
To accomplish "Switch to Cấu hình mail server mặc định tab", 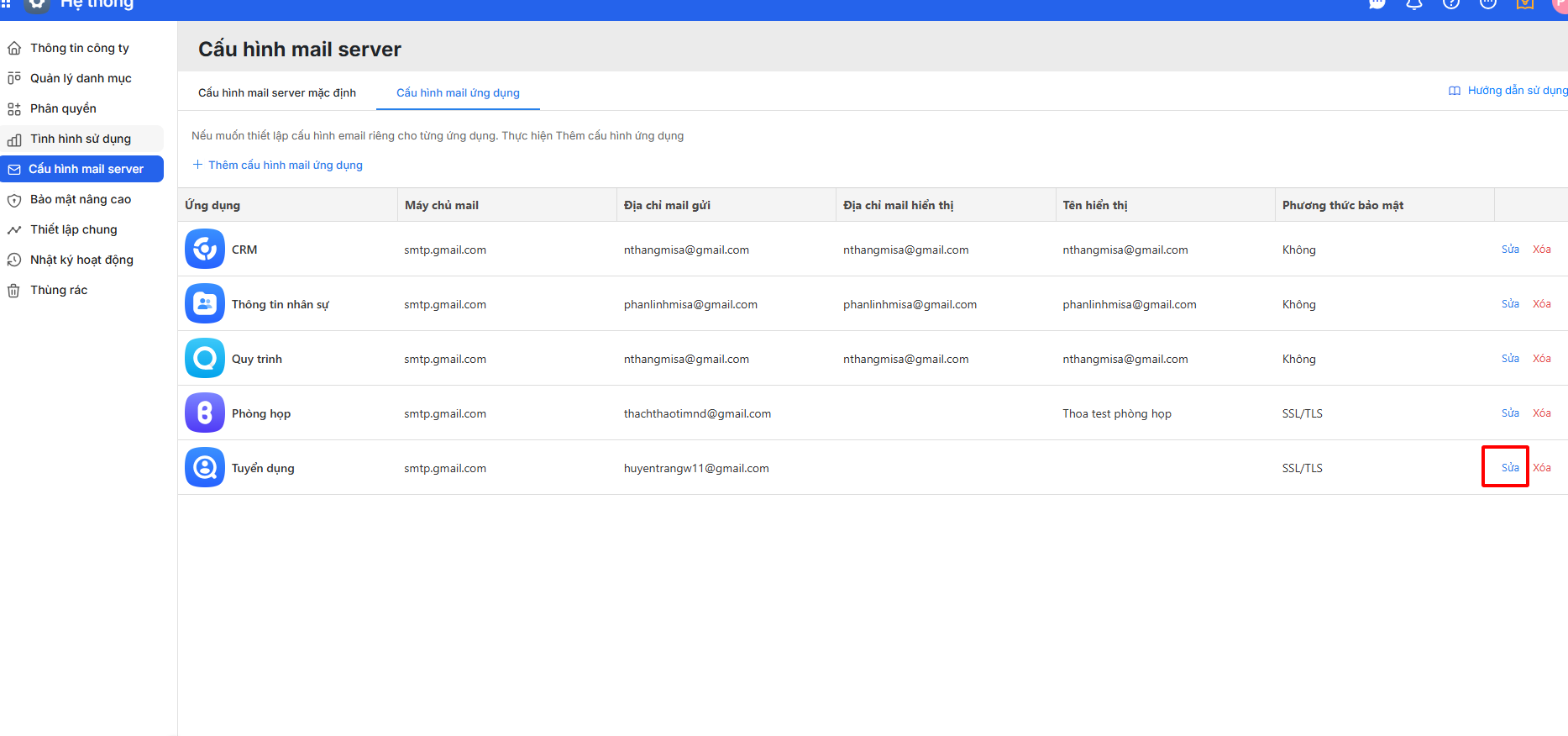I will (277, 93).
